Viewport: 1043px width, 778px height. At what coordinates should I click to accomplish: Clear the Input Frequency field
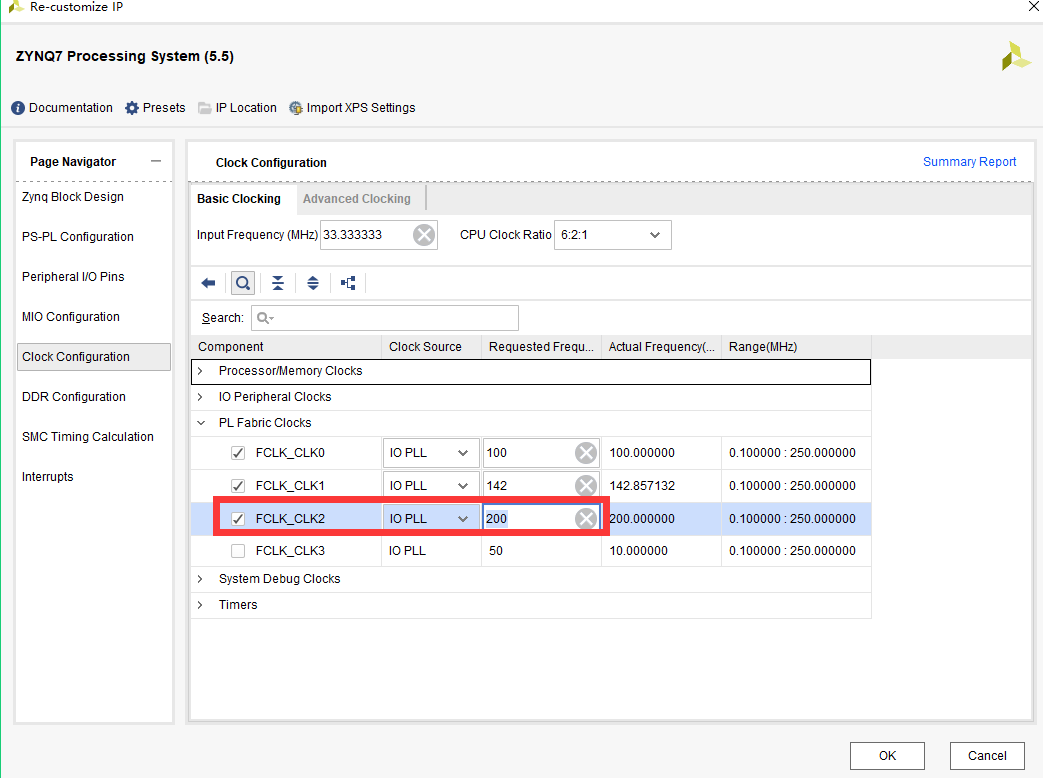coord(424,235)
